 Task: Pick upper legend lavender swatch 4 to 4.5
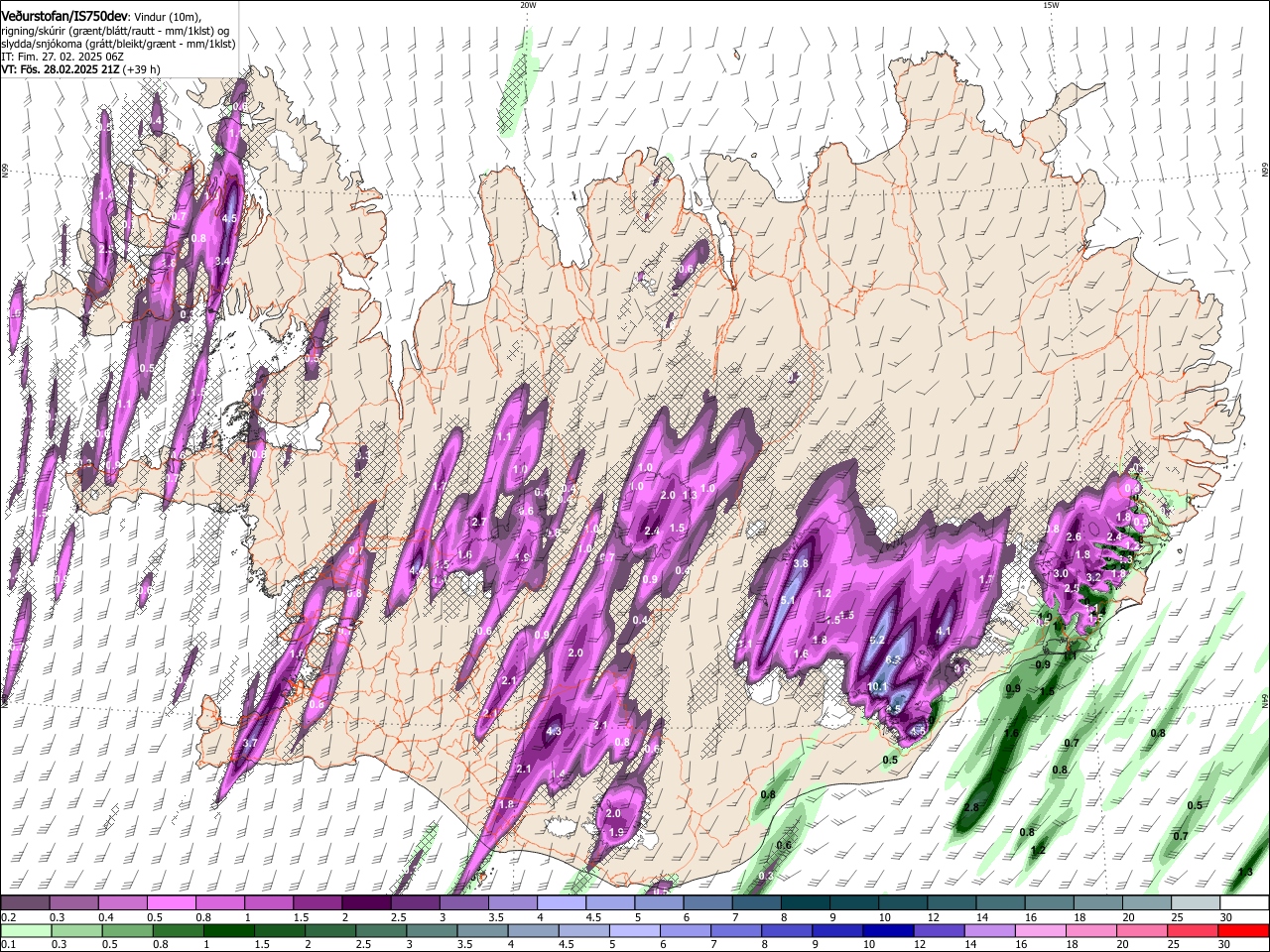pyautogui.click(x=562, y=902)
